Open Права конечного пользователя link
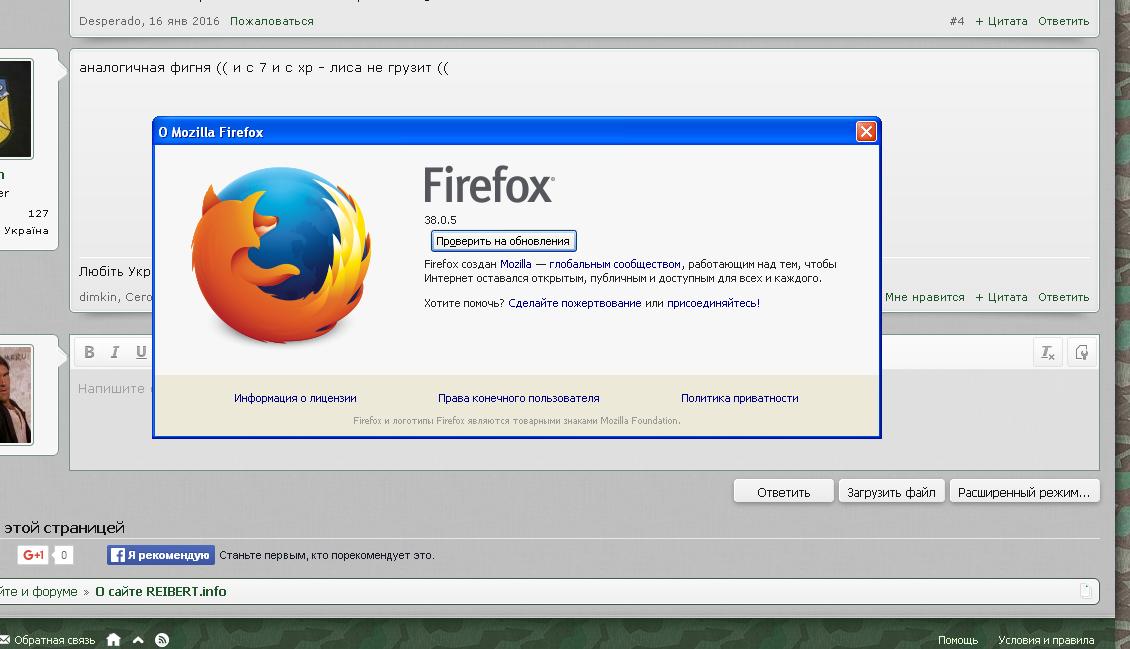This screenshot has width=1130, height=649. tap(518, 398)
